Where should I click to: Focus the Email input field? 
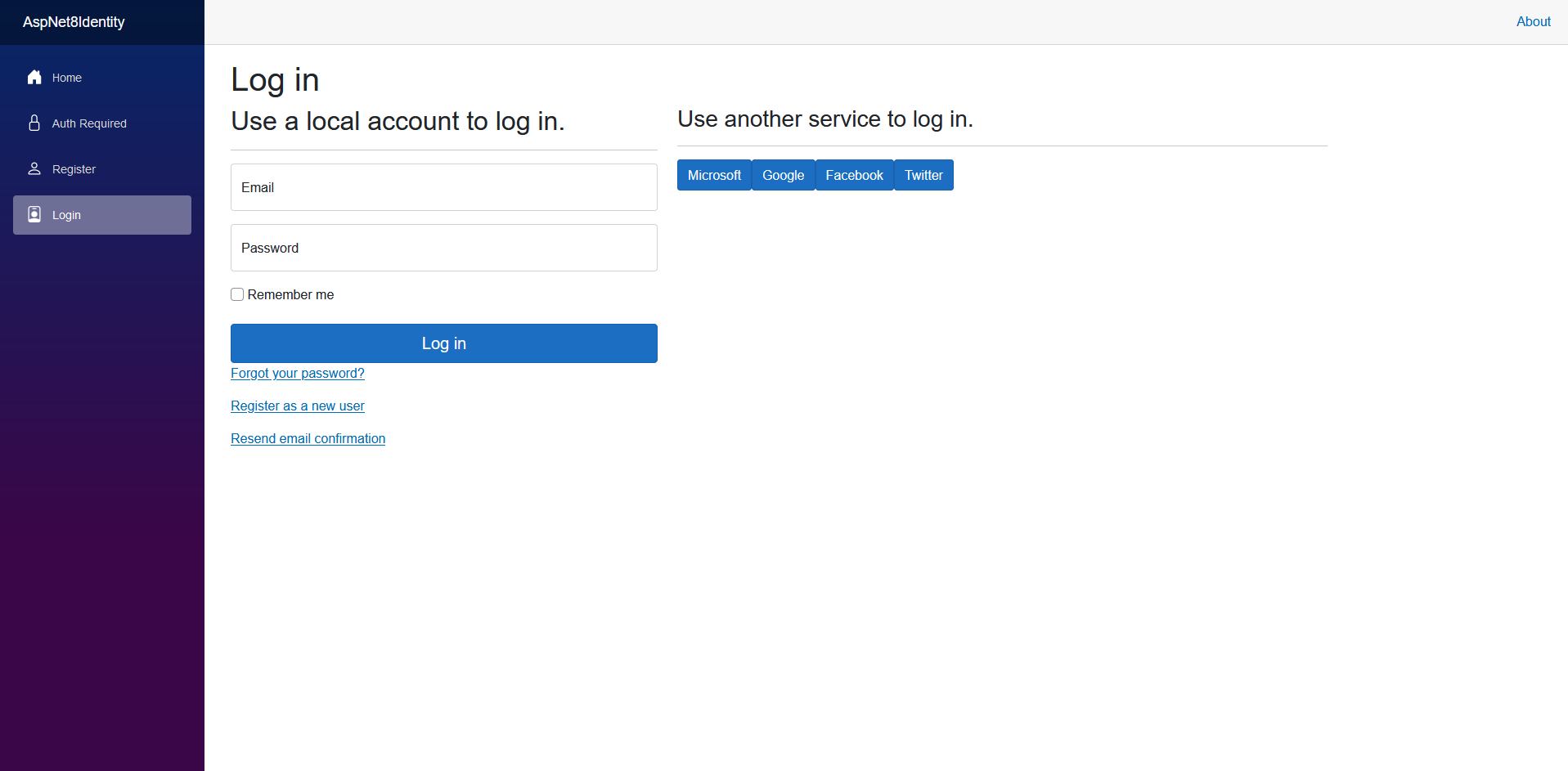coord(443,187)
